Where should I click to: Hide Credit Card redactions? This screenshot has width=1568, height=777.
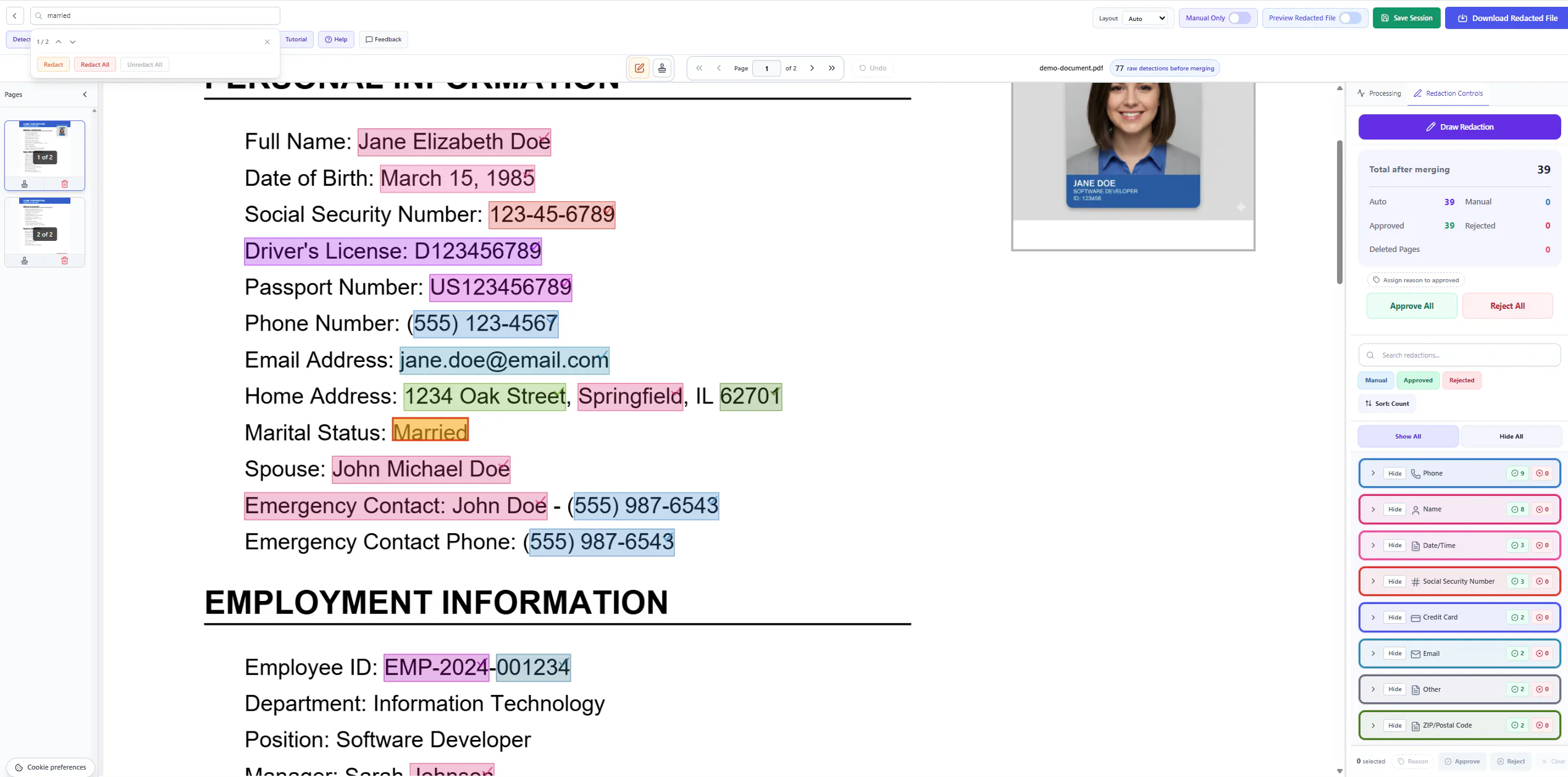pyautogui.click(x=1395, y=618)
